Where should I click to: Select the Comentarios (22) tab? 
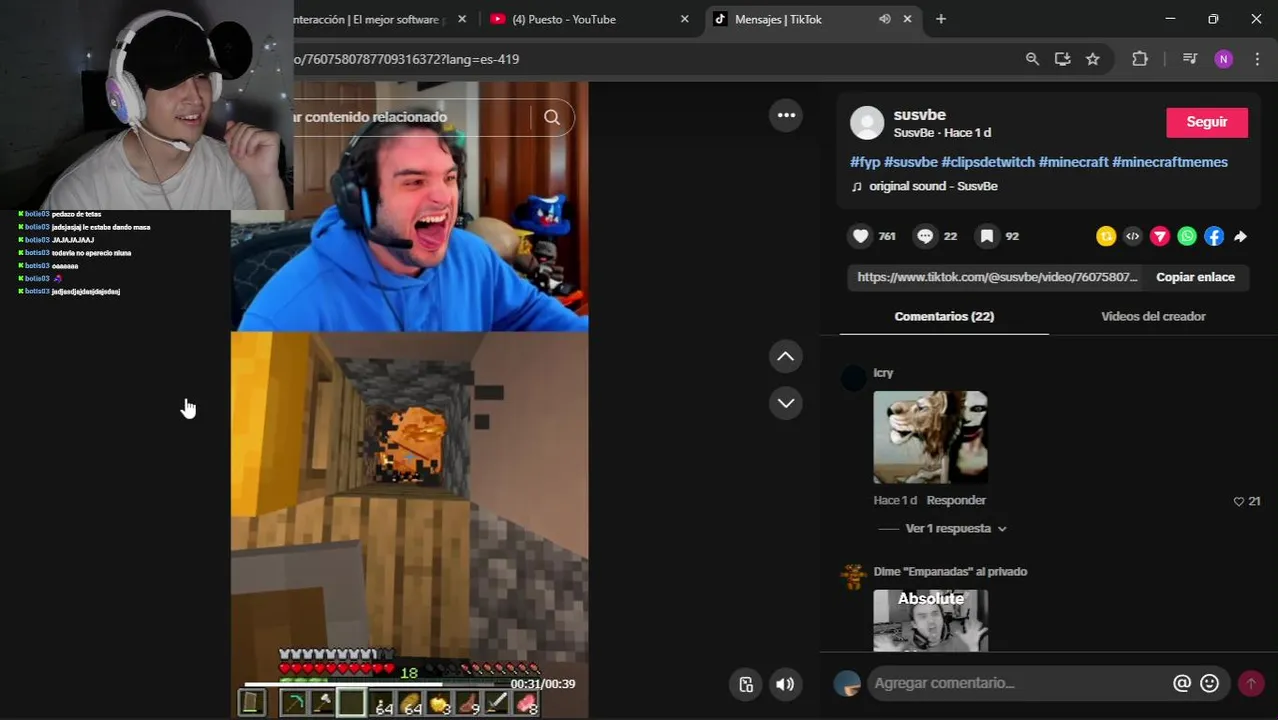944,316
